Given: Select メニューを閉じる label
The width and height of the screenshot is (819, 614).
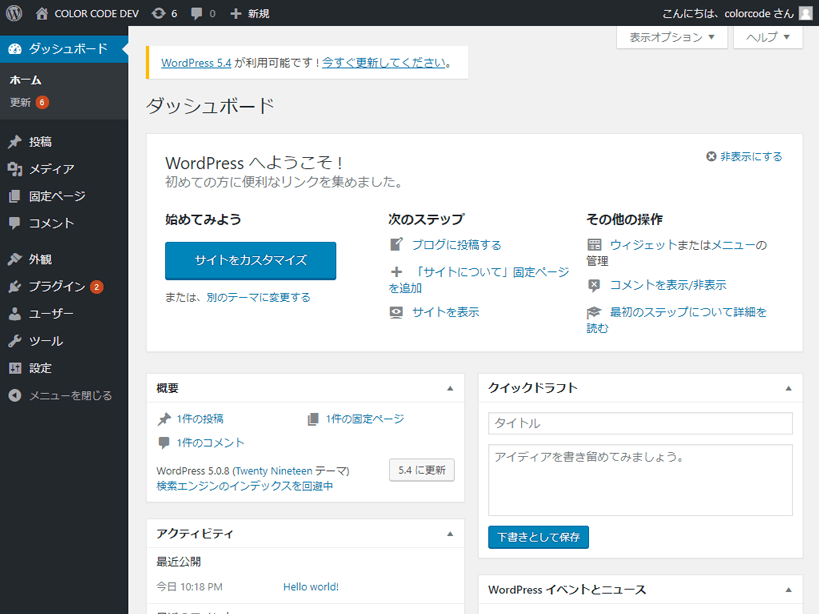Looking at the screenshot, I should tap(71, 395).
